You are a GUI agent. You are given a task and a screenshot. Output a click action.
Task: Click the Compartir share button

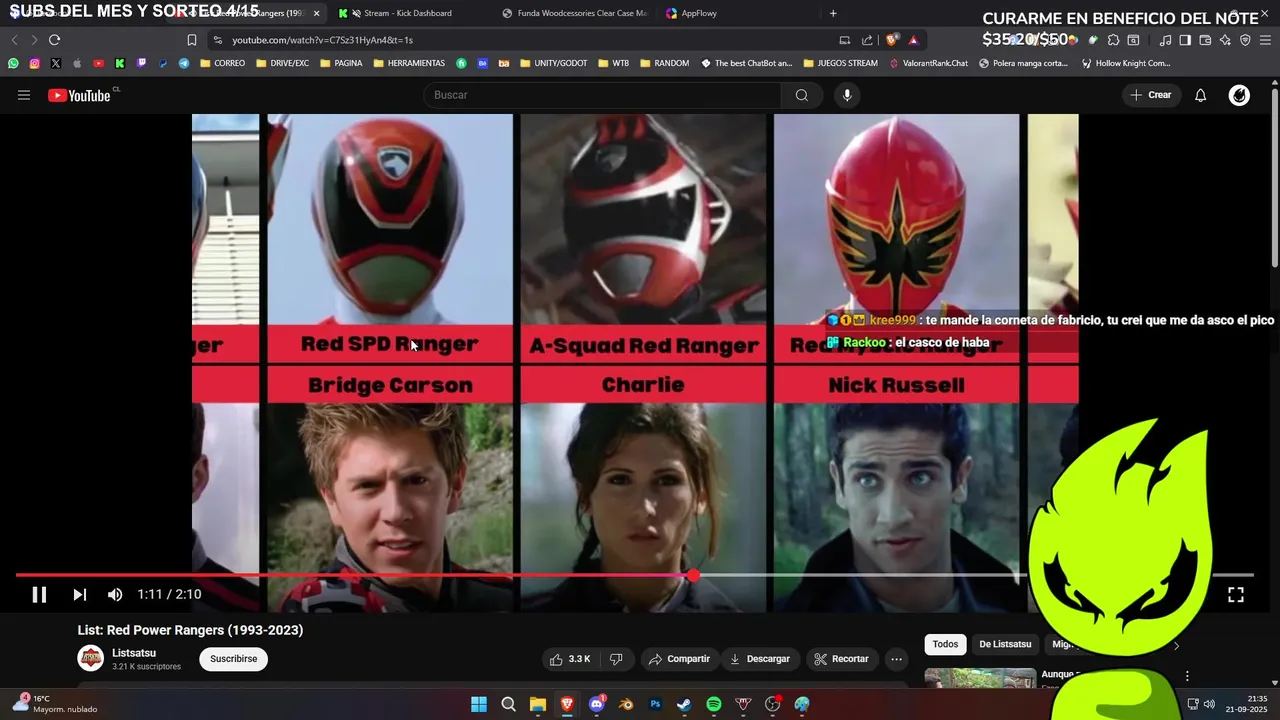click(679, 659)
